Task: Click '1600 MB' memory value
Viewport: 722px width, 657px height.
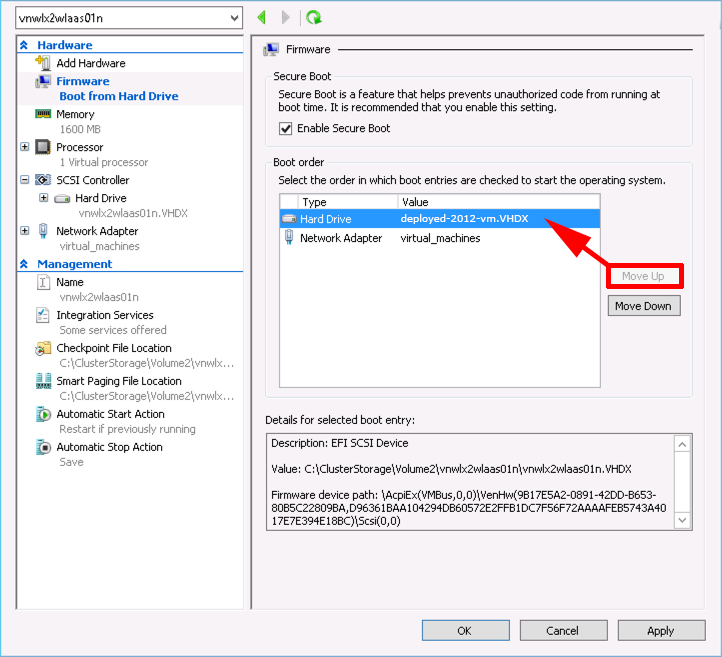Action: (80, 129)
